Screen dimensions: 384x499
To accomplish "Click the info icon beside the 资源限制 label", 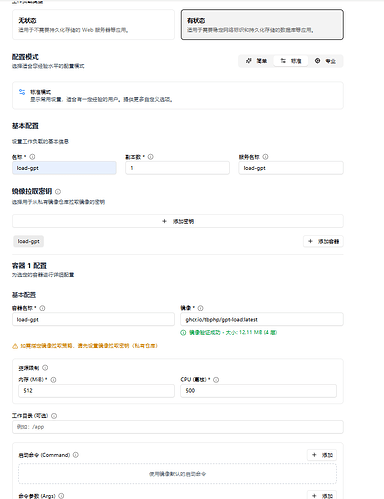I will [x=45, y=368].
